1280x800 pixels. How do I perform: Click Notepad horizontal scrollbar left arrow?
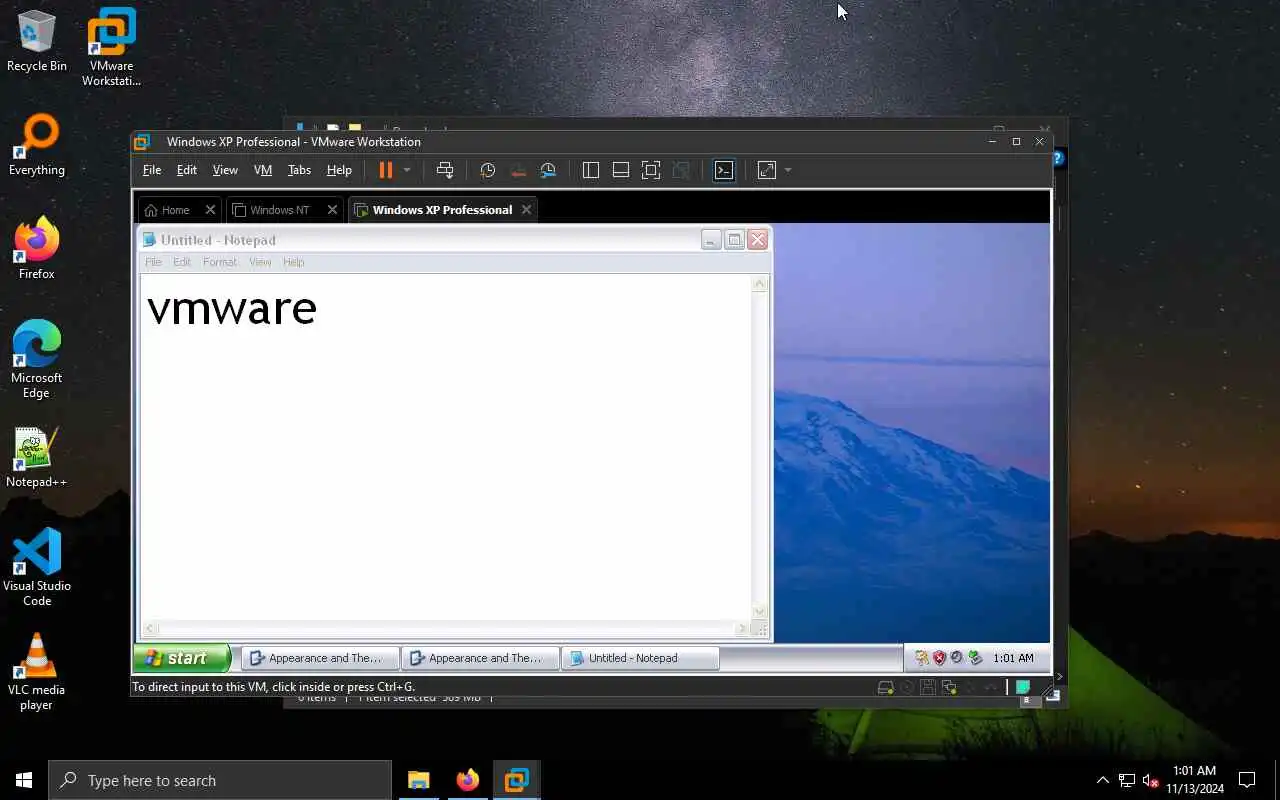150,629
